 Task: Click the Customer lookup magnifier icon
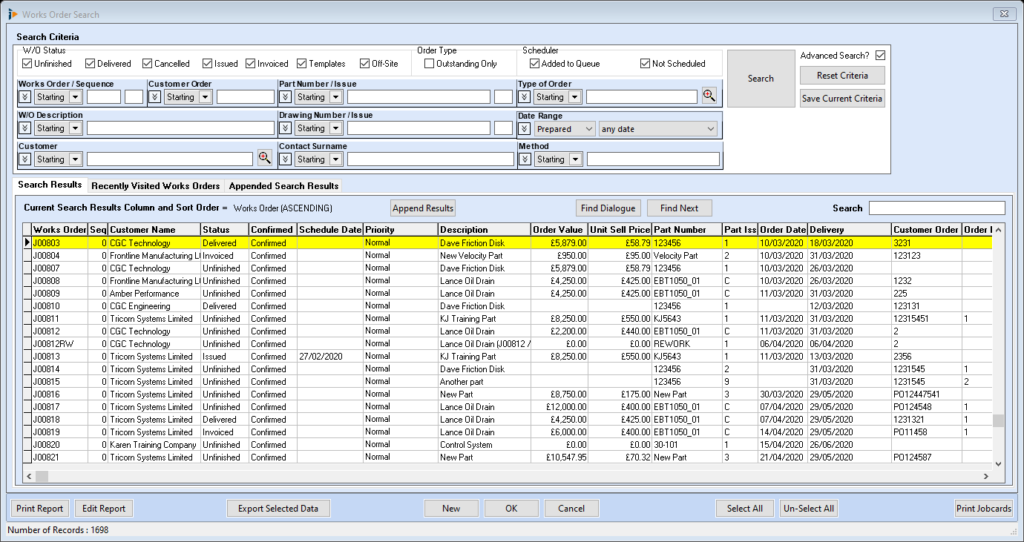(x=265, y=158)
